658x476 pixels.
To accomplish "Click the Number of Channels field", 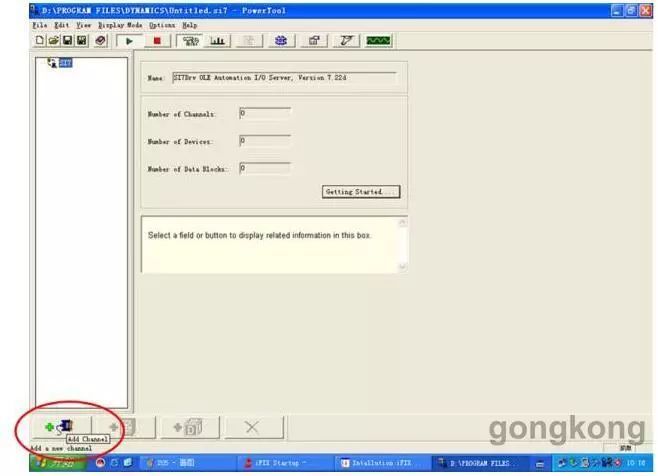I will point(265,114).
